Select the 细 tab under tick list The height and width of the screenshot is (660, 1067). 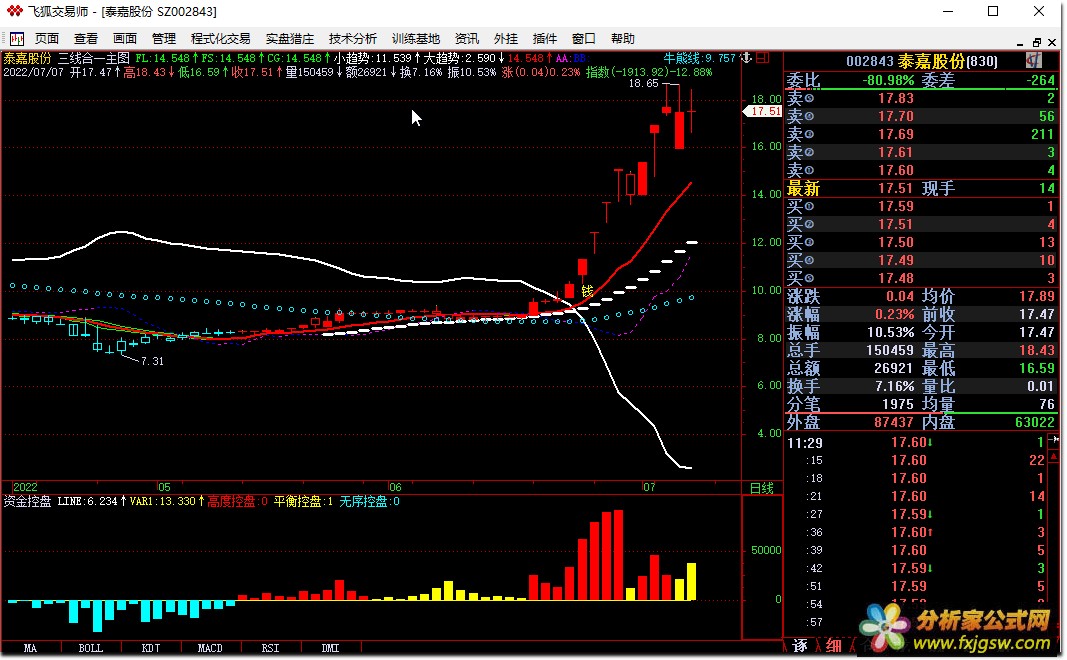(834, 645)
